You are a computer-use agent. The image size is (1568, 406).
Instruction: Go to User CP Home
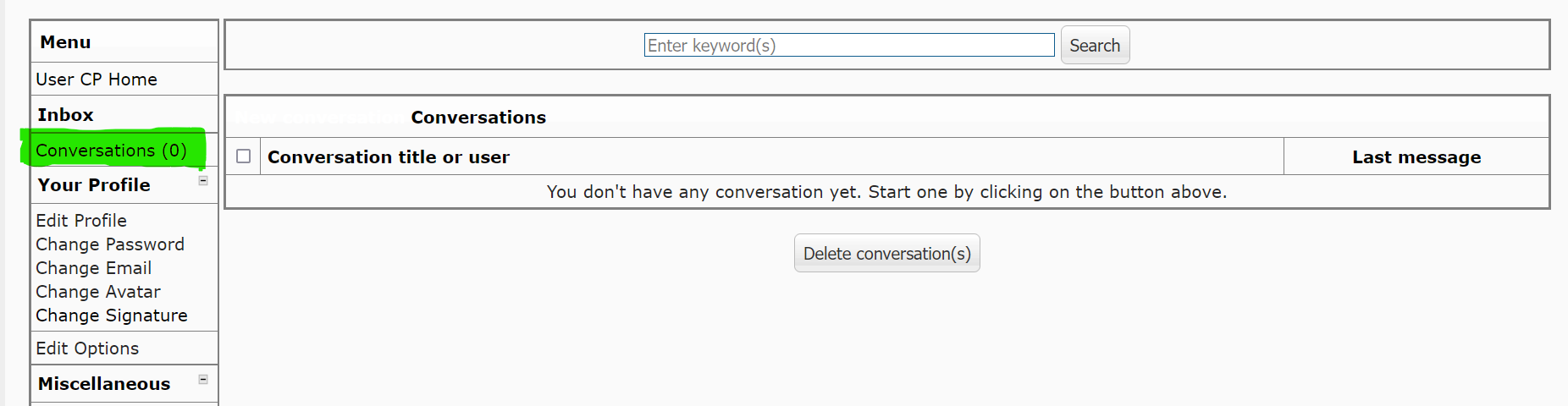point(97,80)
